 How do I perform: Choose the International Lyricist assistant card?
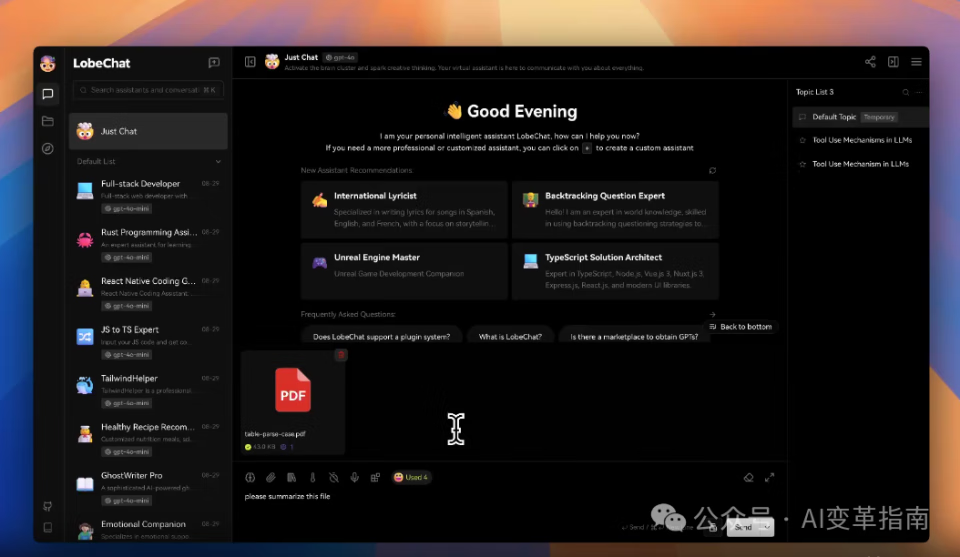404,209
